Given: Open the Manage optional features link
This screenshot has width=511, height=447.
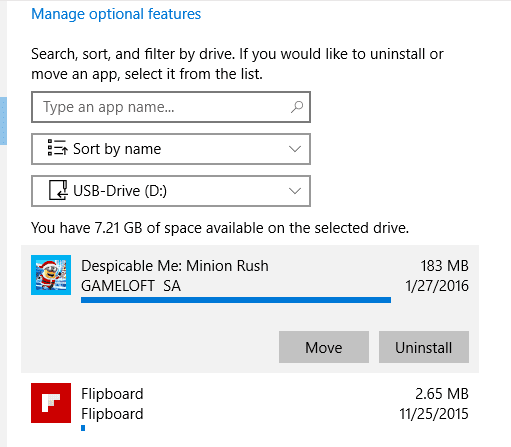Looking at the screenshot, I should (116, 14).
